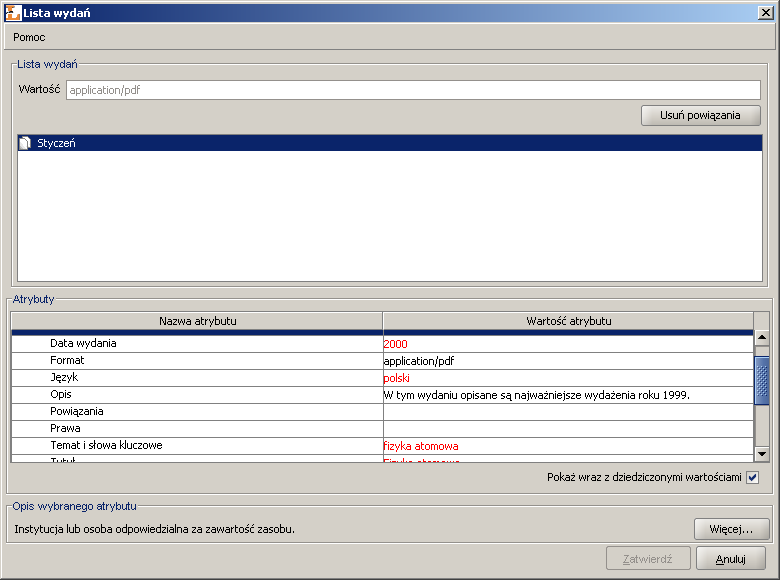Screen dimensions: 780x580
Task: Click the attributes table scrollbar thumb
Action: point(762,381)
